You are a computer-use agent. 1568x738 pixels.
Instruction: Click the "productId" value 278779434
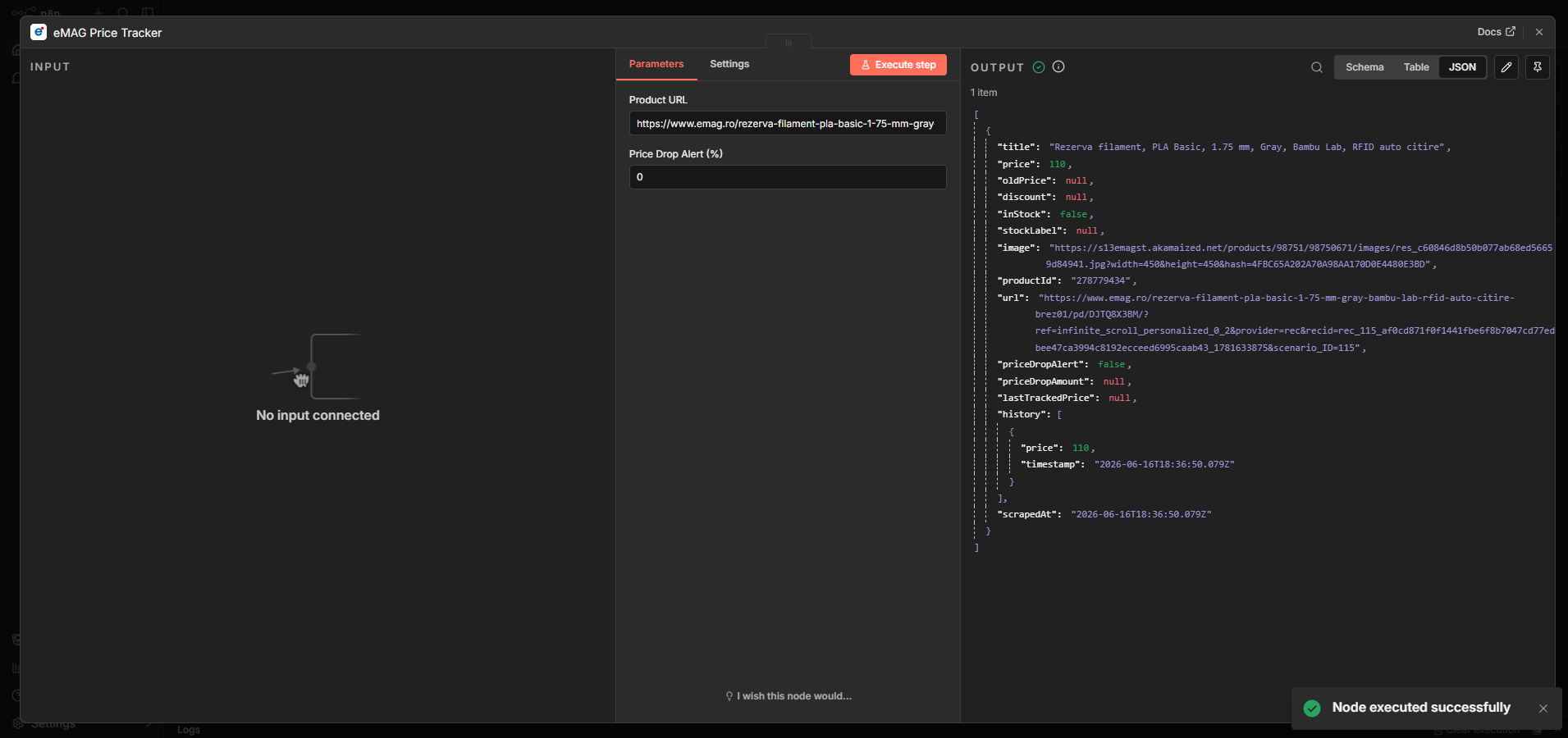pyautogui.click(x=1100, y=280)
